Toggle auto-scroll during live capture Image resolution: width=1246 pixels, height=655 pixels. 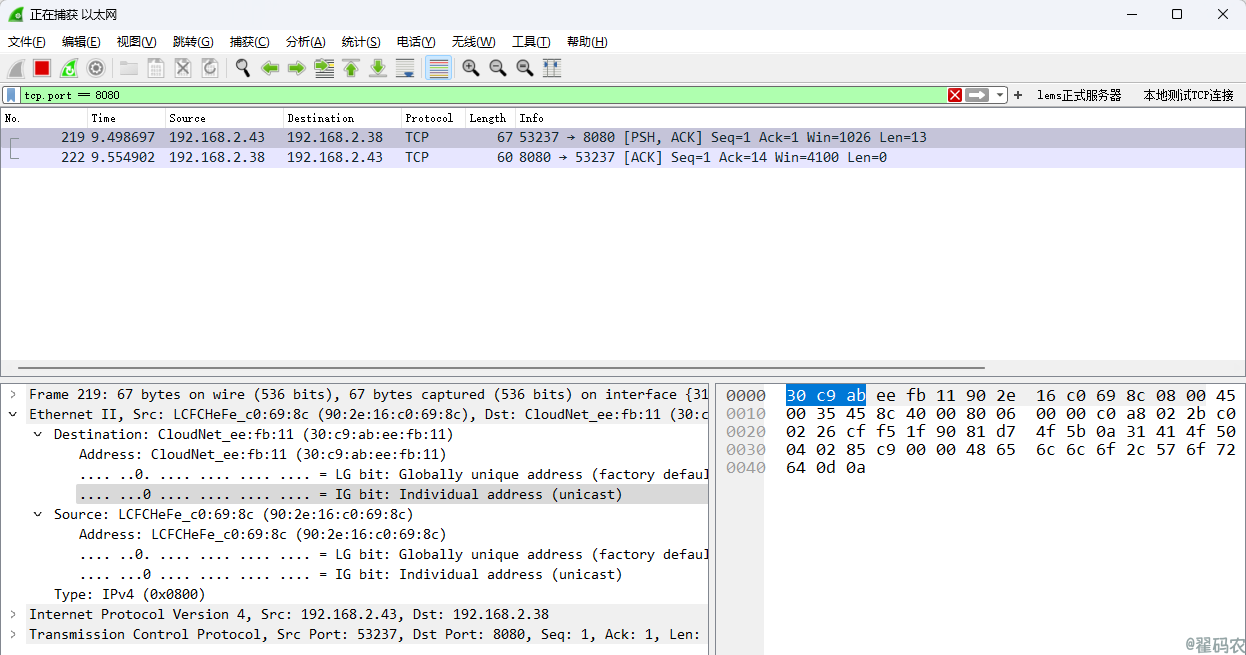point(405,68)
